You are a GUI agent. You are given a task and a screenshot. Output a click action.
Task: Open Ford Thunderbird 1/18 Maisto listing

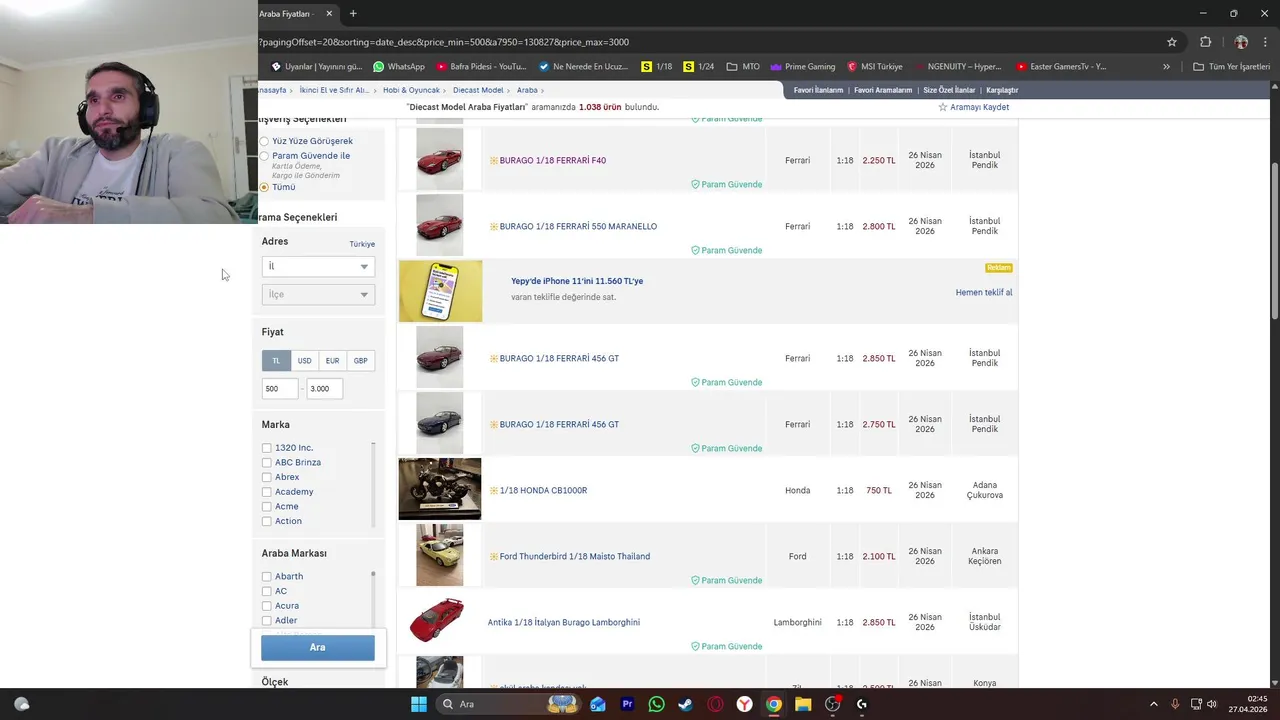[x=575, y=556]
